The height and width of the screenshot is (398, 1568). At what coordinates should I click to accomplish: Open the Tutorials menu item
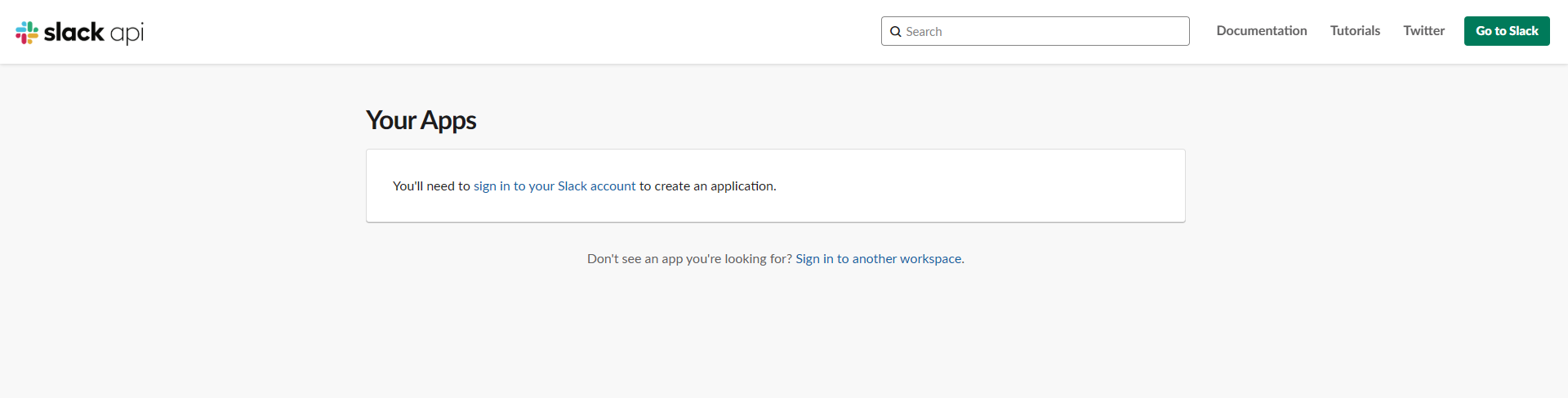point(1355,31)
